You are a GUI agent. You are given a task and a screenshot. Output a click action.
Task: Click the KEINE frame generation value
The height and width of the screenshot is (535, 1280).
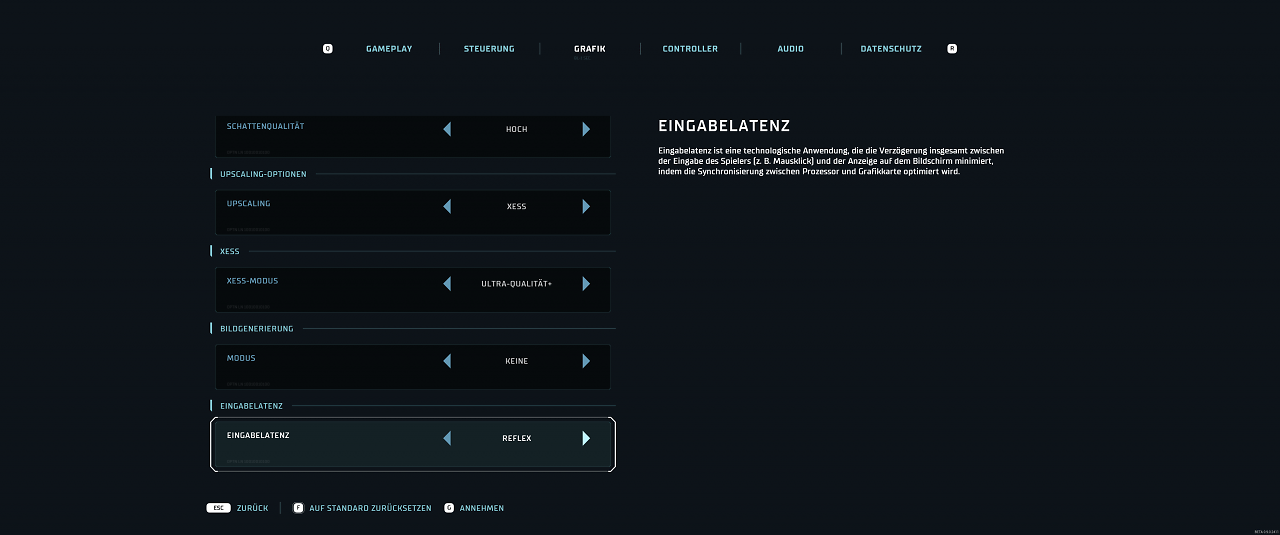coord(516,361)
